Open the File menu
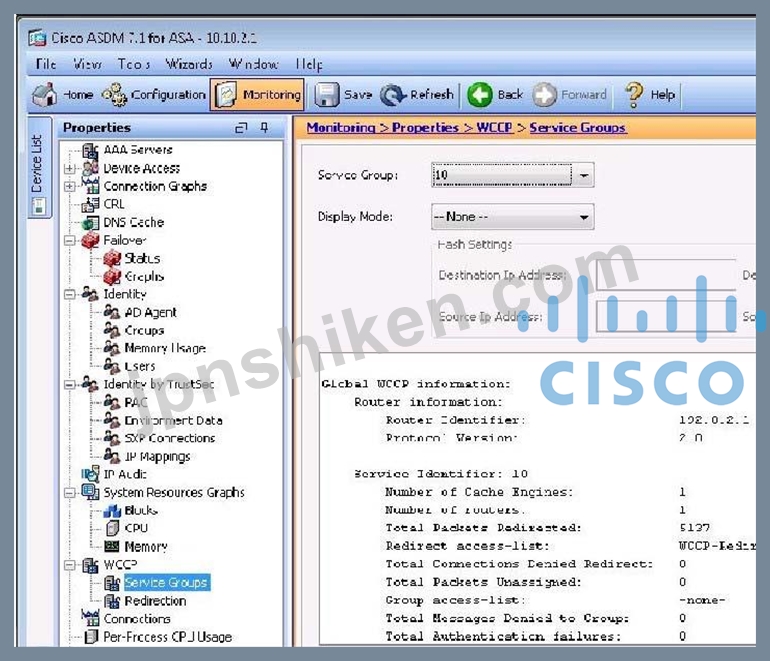 [x=46, y=64]
